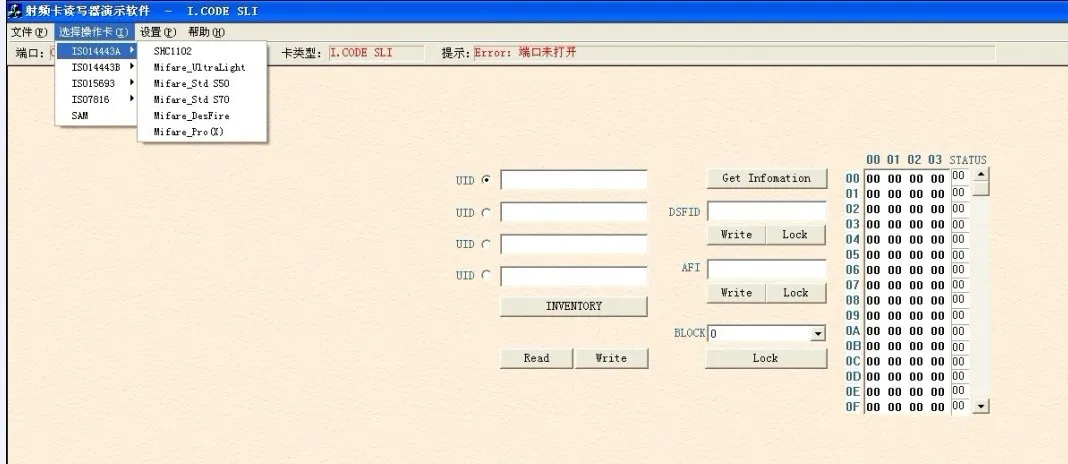
Task: Click the 提示 Error message field
Action: (734, 53)
